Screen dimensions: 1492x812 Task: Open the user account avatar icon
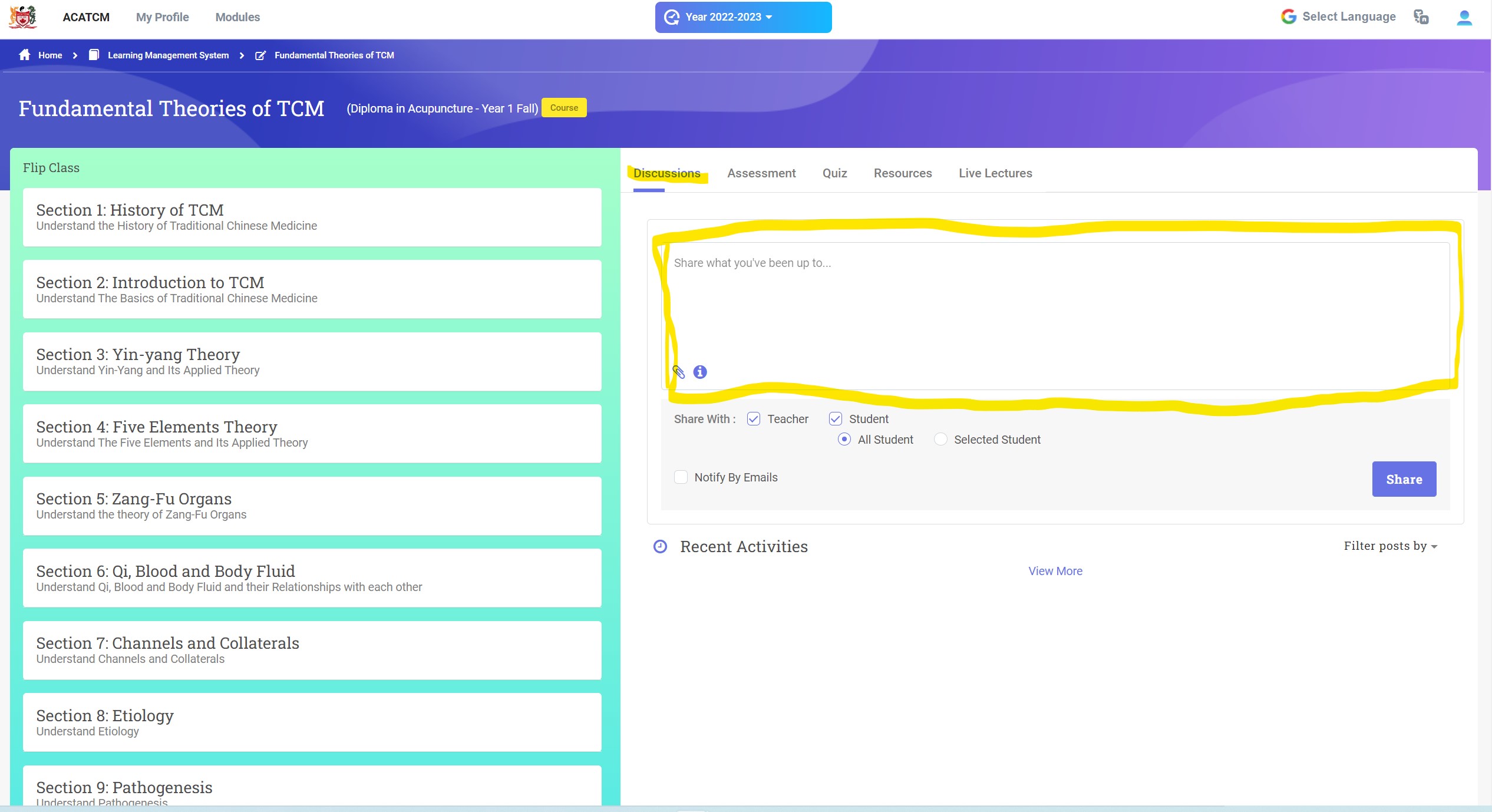click(1464, 18)
